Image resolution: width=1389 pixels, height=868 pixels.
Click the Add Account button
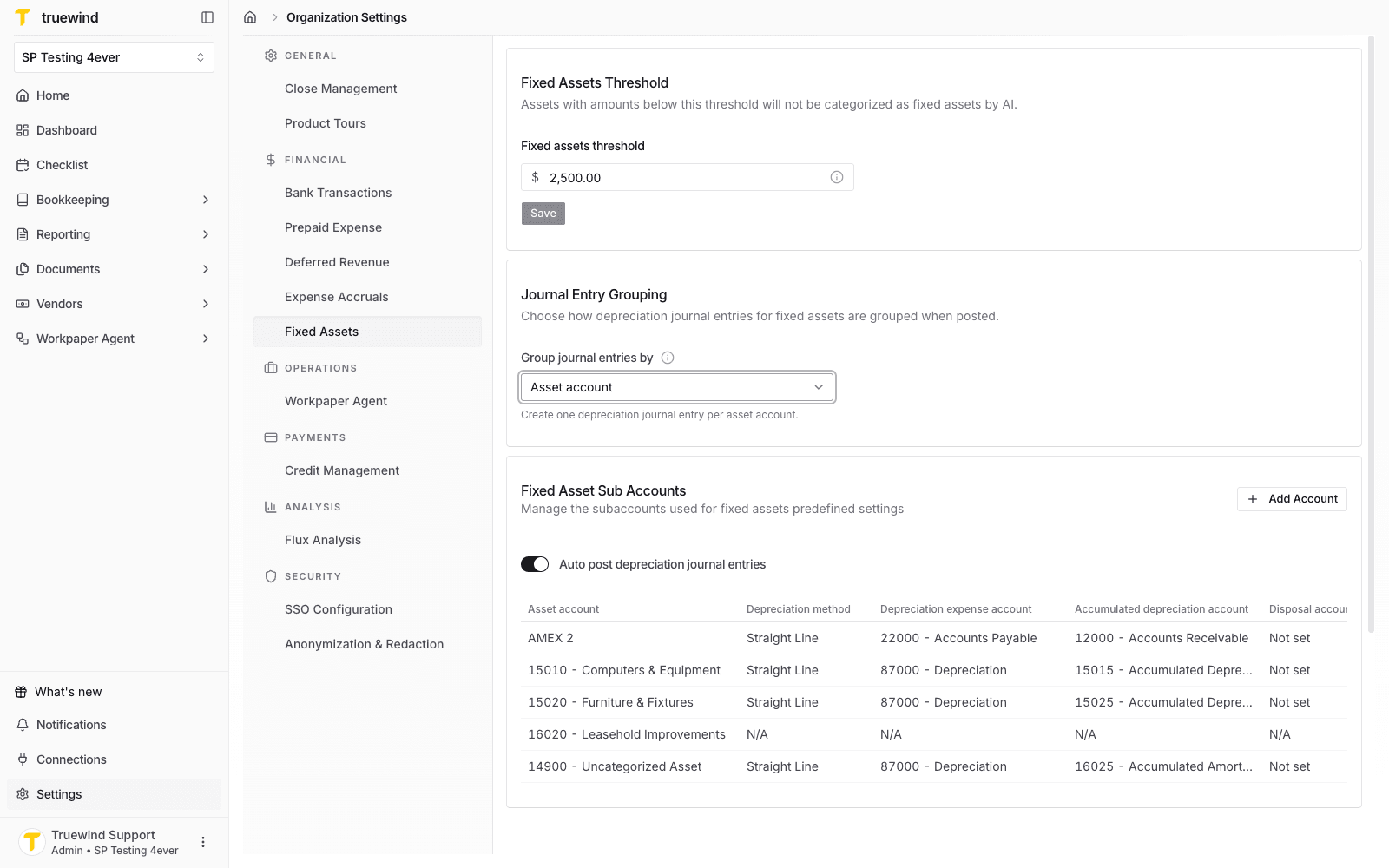point(1292,499)
